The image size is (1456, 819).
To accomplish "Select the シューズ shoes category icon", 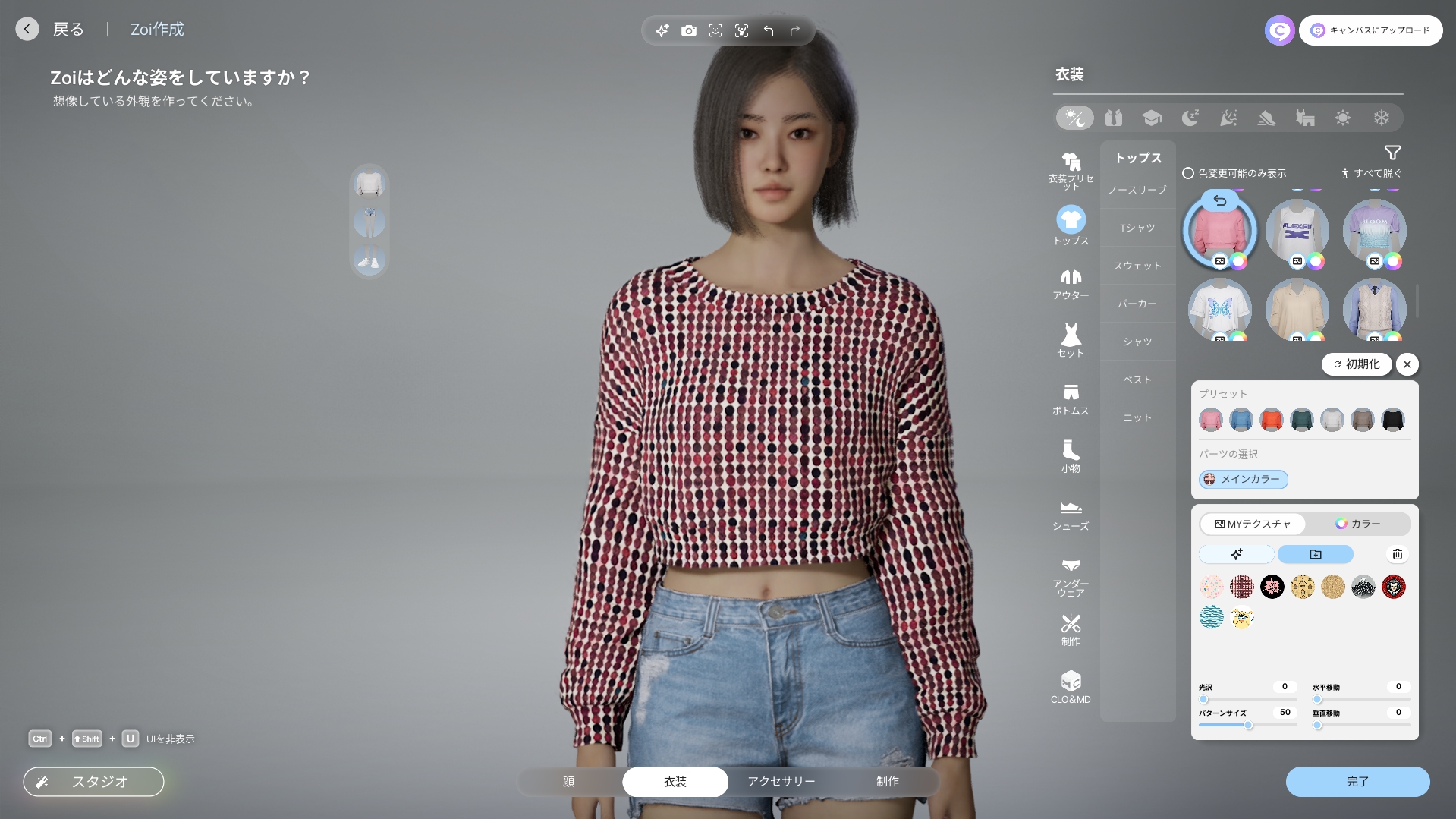I will [x=1071, y=515].
